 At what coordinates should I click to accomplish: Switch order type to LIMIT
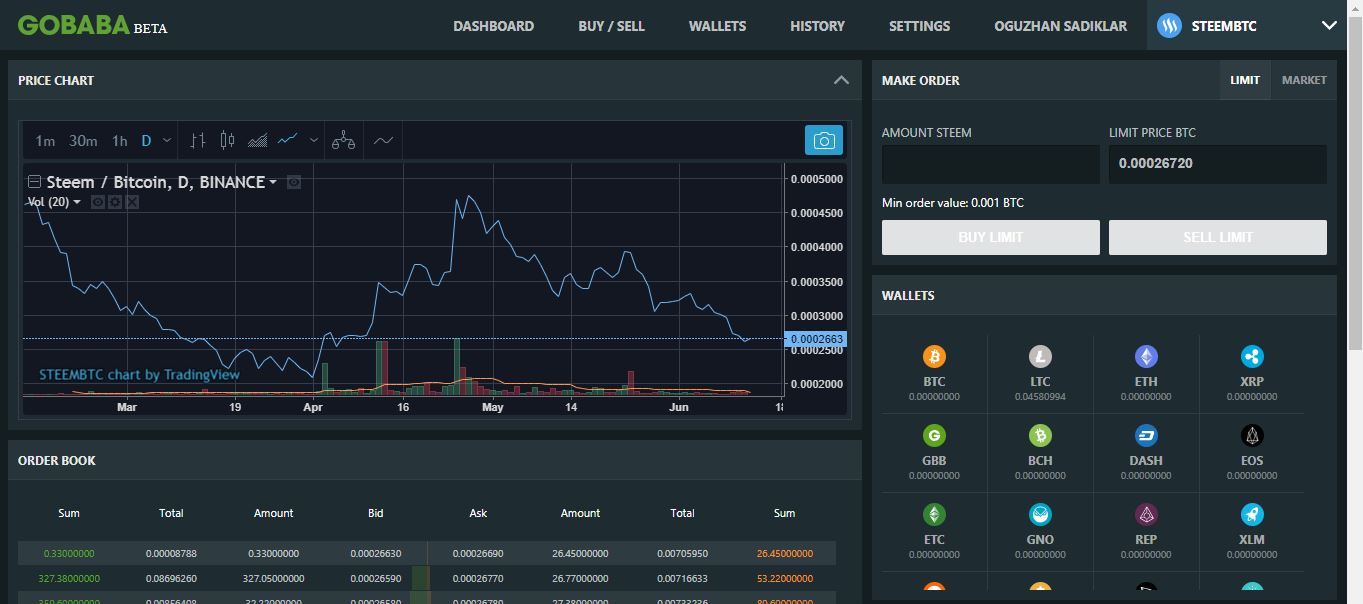(x=1245, y=80)
